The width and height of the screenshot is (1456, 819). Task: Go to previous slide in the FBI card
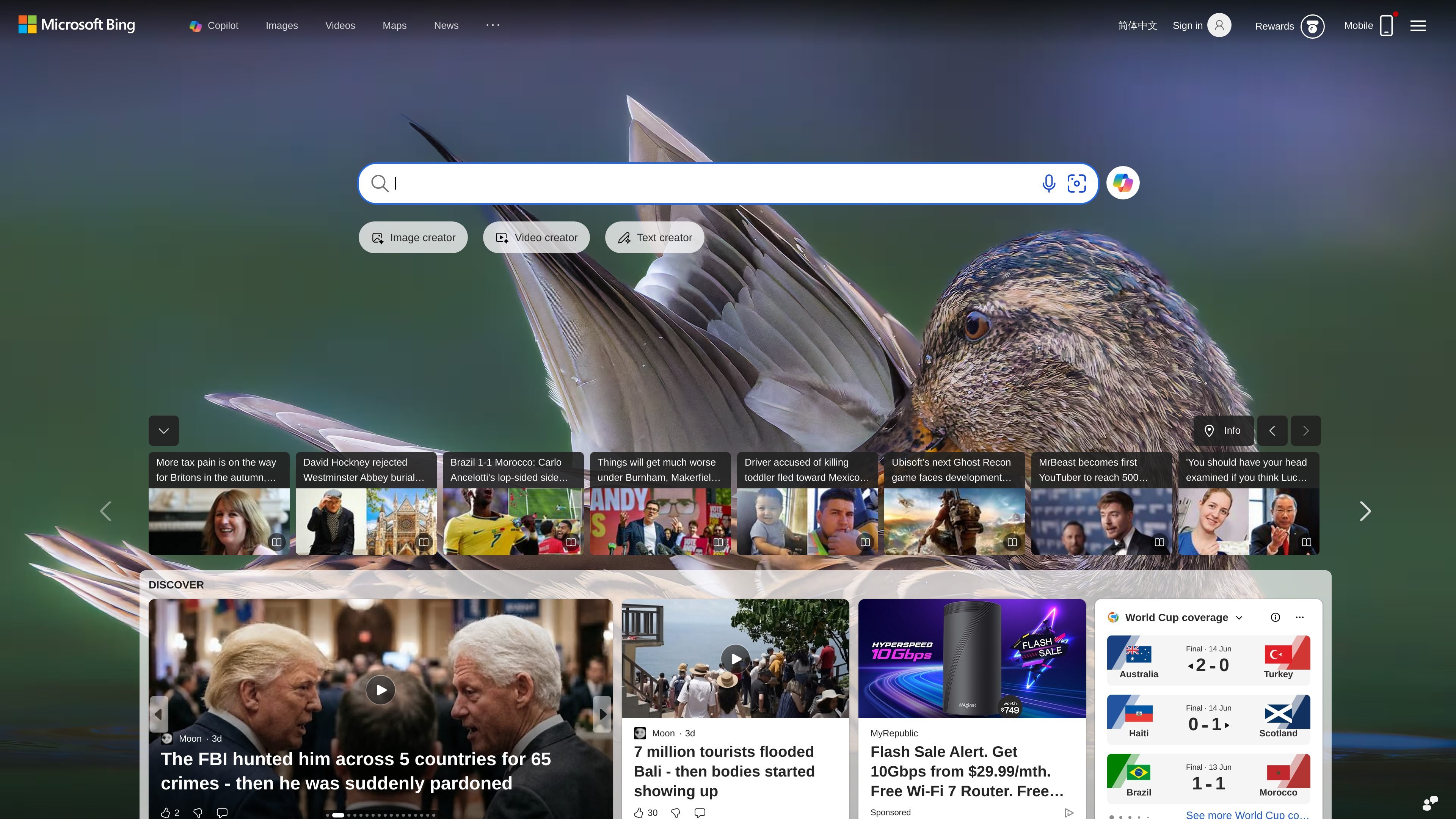pyautogui.click(x=159, y=714)
